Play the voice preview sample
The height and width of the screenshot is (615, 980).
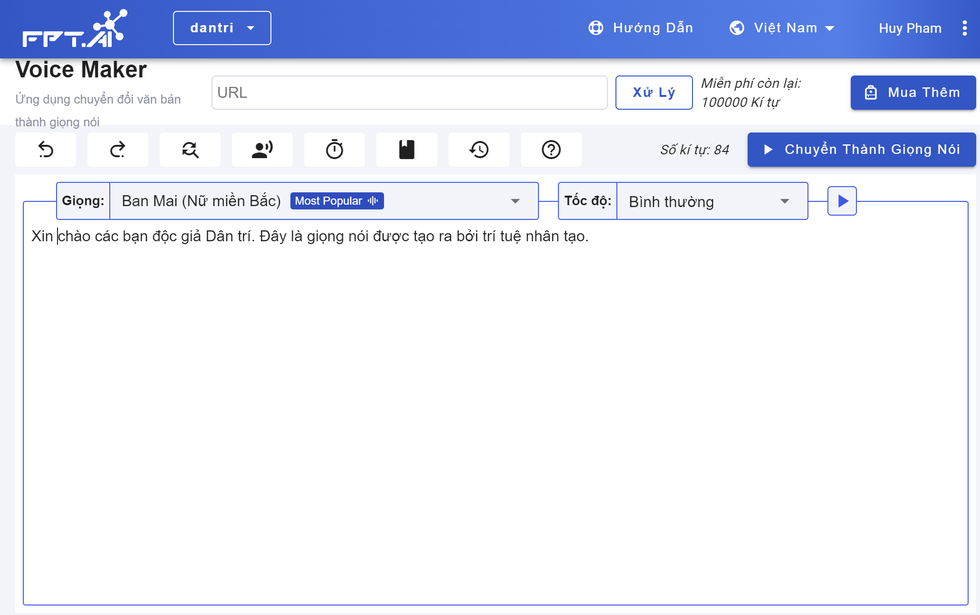click(x=842, y=201)
